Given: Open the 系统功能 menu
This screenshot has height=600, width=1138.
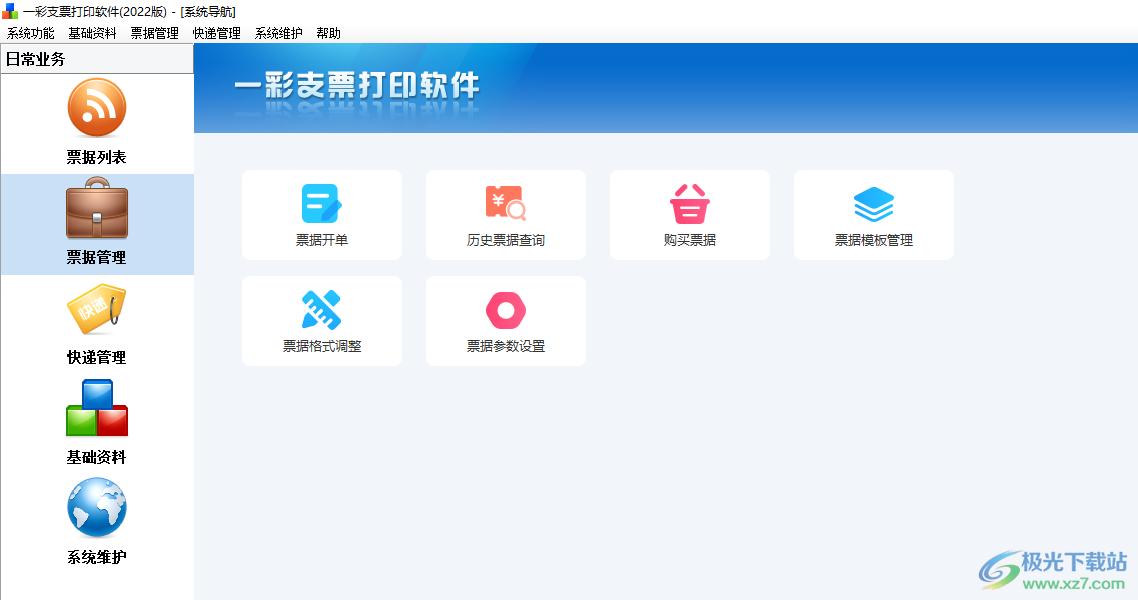Looking at the screenshot, I should (x=31, y=33).
